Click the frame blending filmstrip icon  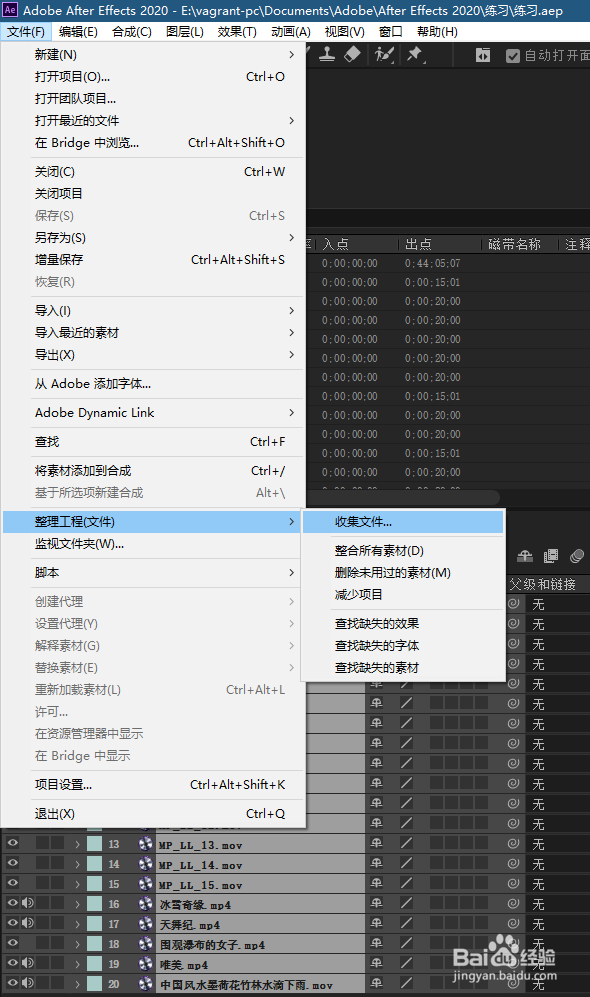(551, 556)
